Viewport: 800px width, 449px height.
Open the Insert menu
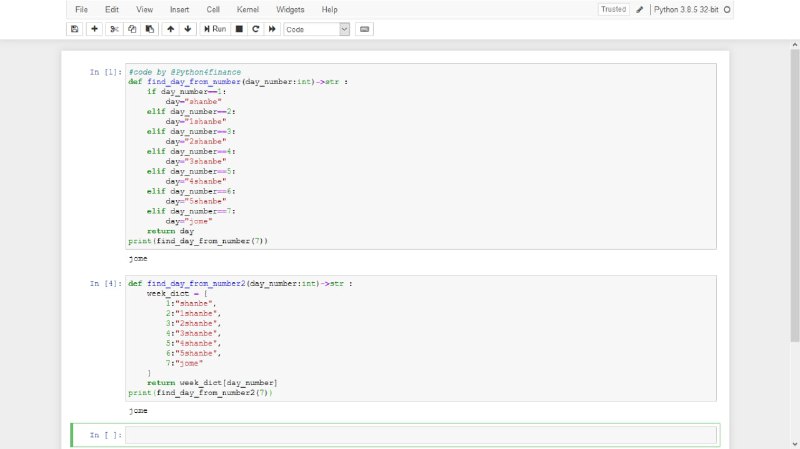coord(179,10)
